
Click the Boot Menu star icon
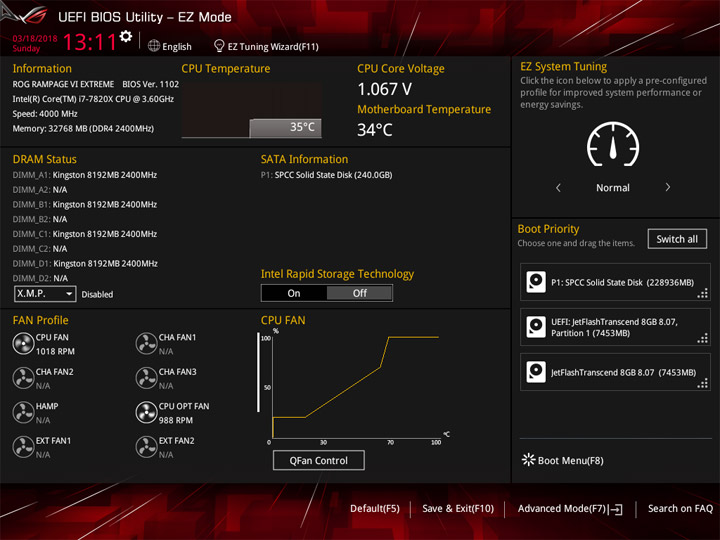coord(529,460)
